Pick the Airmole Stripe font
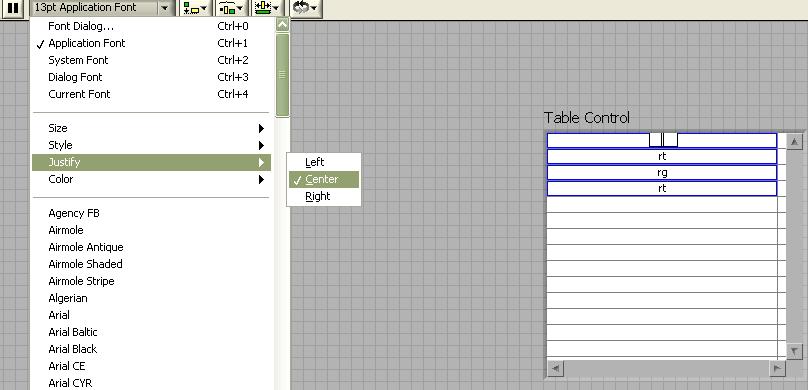The width and height of the screenshot is (808, 390). tap(151, 281)
